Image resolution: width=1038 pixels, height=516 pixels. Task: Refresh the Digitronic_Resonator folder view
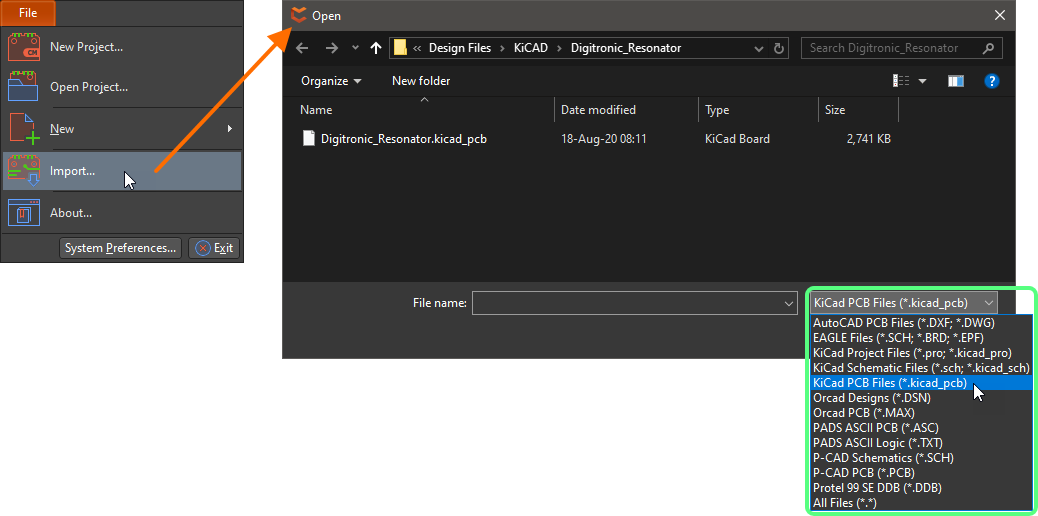click(780, 48)
